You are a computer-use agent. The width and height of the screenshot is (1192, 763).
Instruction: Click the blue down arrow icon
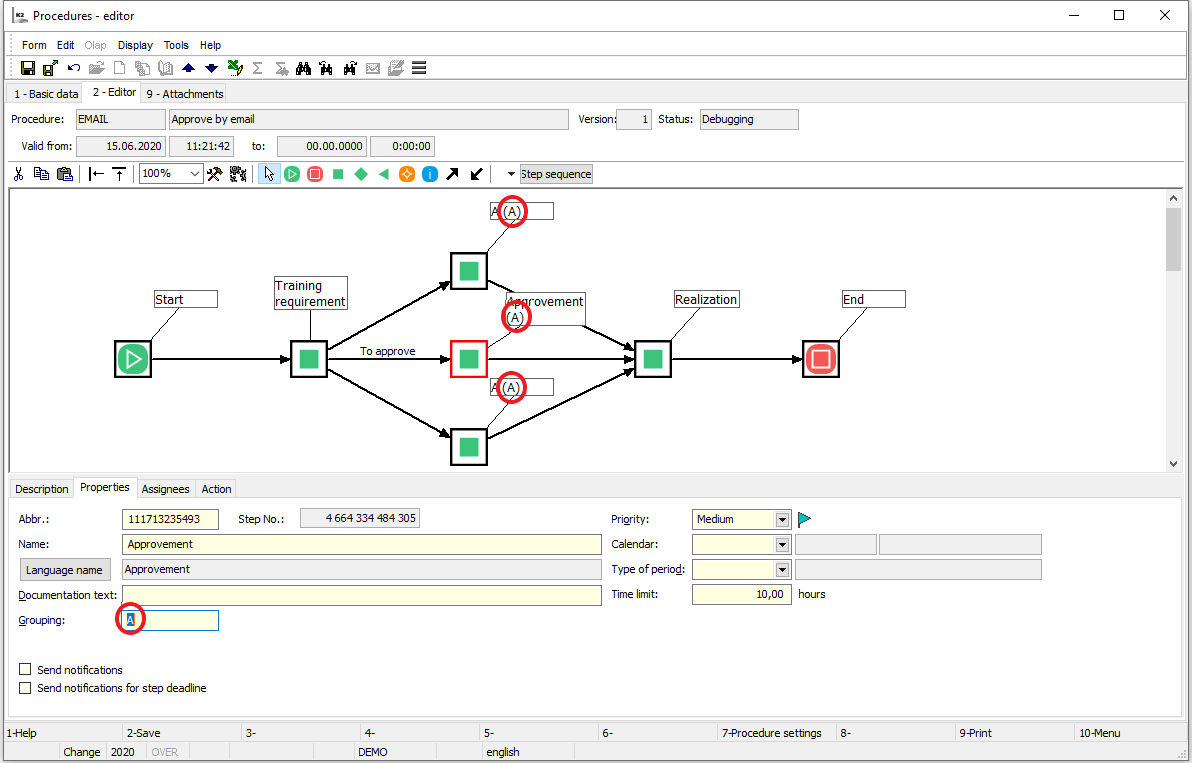tap(211, 68)
